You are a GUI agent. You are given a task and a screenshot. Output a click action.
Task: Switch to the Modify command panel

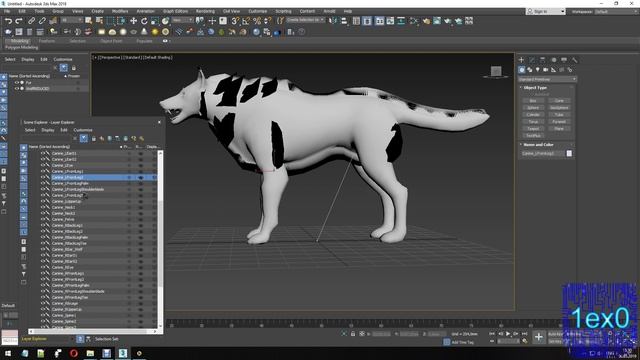point(532,60)
